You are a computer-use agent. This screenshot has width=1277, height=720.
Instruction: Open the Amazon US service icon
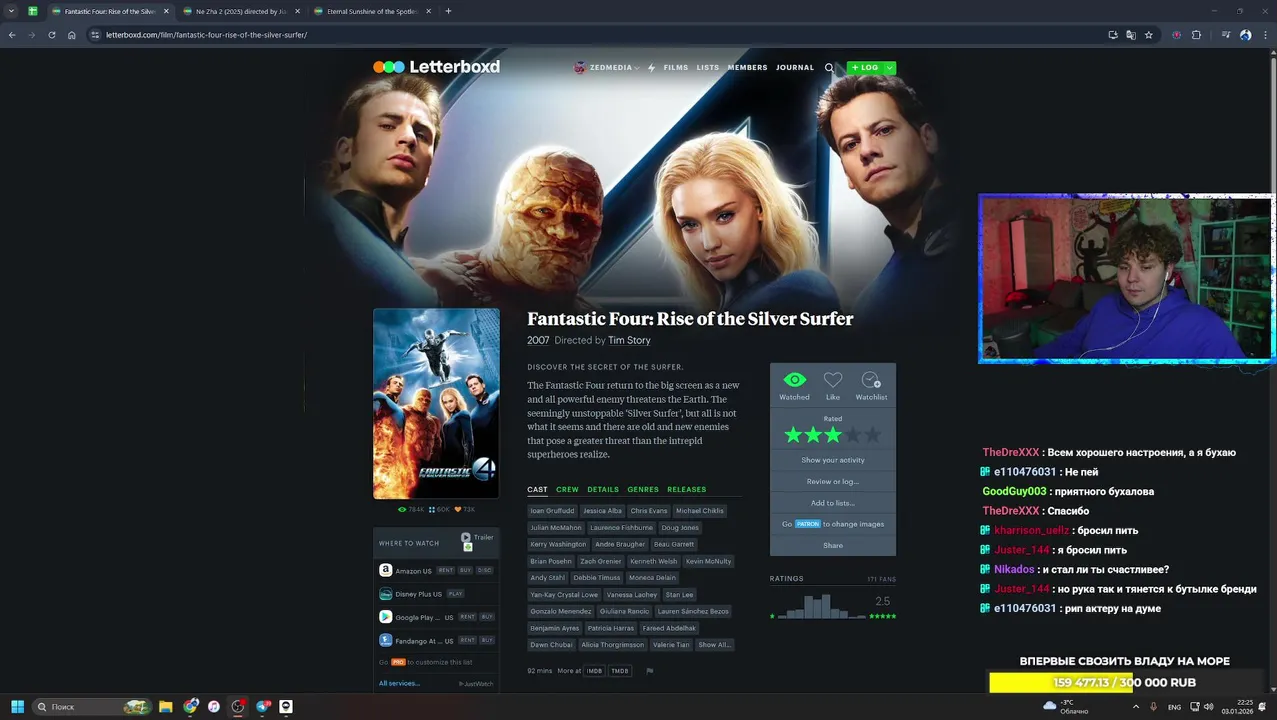click(x=385, y=570)
